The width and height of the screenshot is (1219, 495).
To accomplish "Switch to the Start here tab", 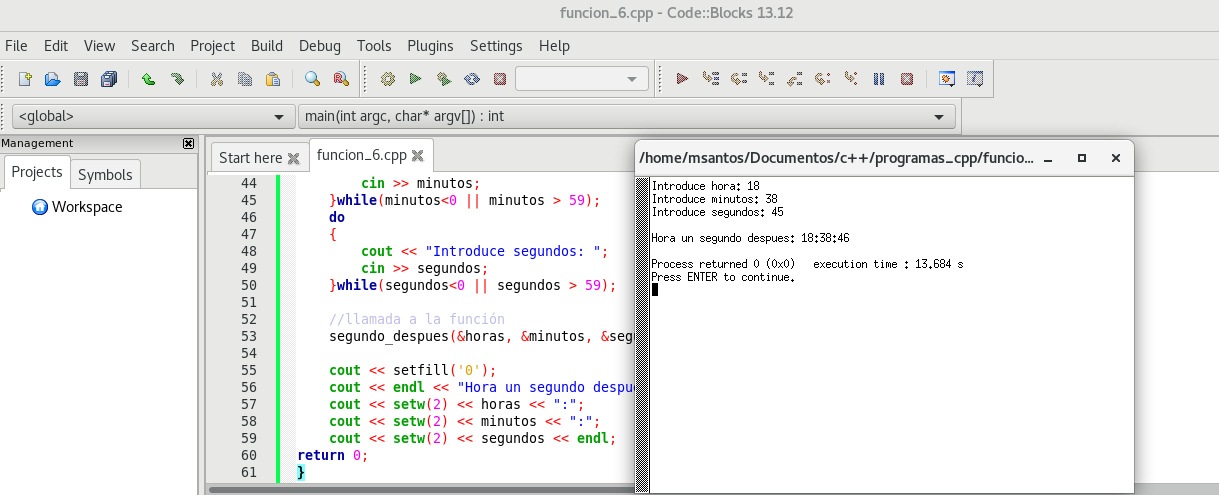I will [250, 157].
